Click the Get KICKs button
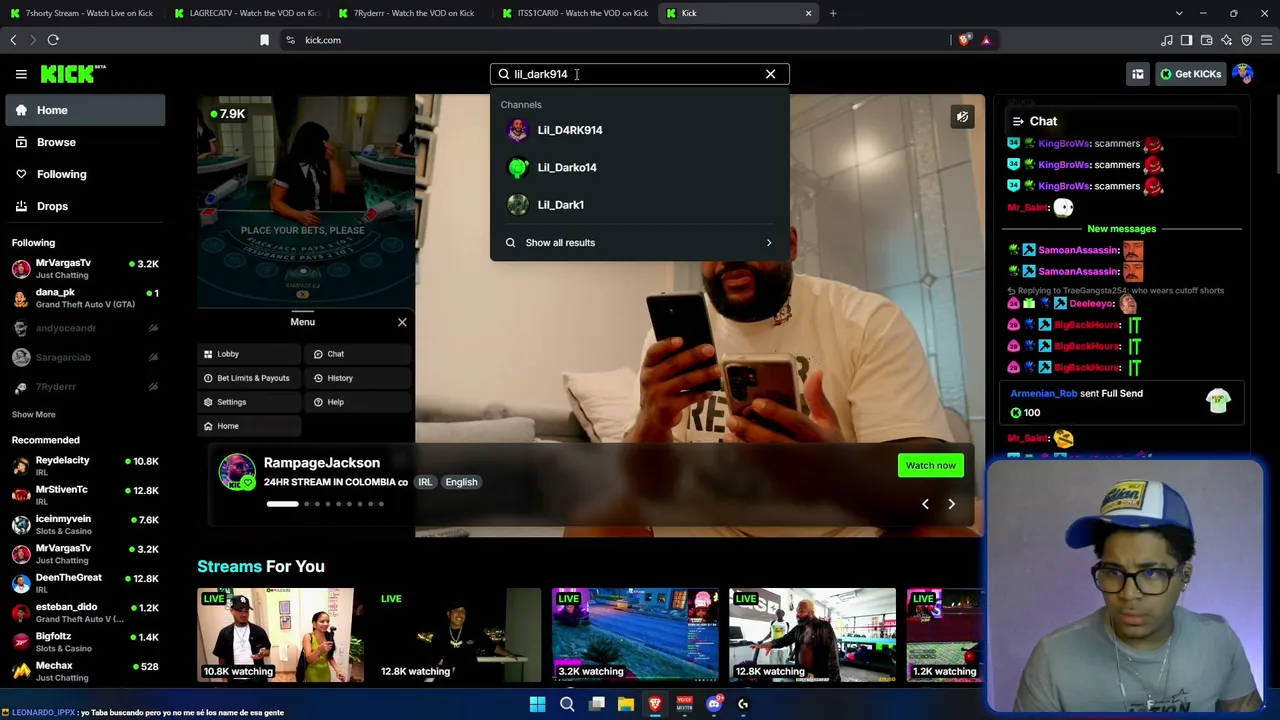This screenshot has height=720, width=1280. 1190,74
